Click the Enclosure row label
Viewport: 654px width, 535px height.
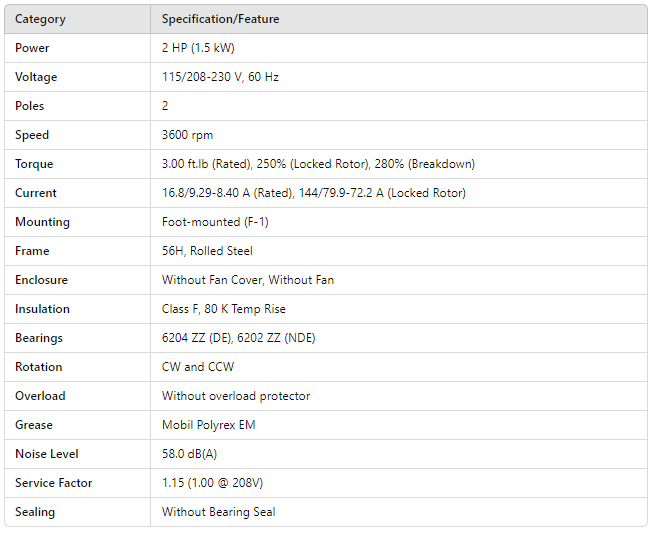pyautogui.click(x=42, y=280)
